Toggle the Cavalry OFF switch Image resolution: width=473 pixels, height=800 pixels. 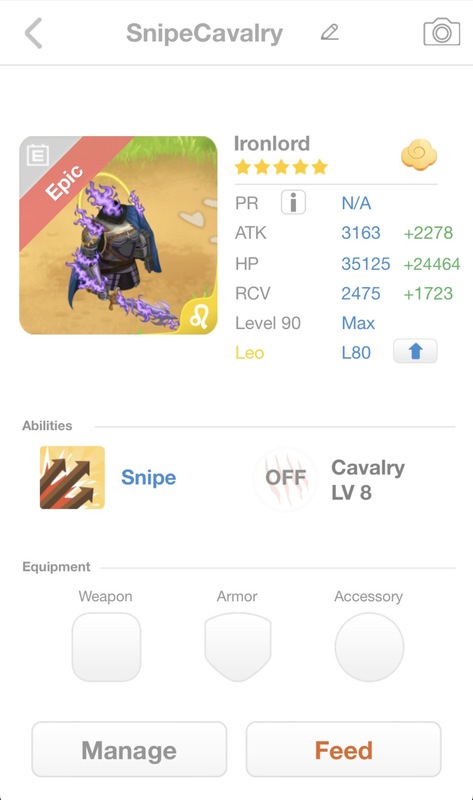point(286,478)
